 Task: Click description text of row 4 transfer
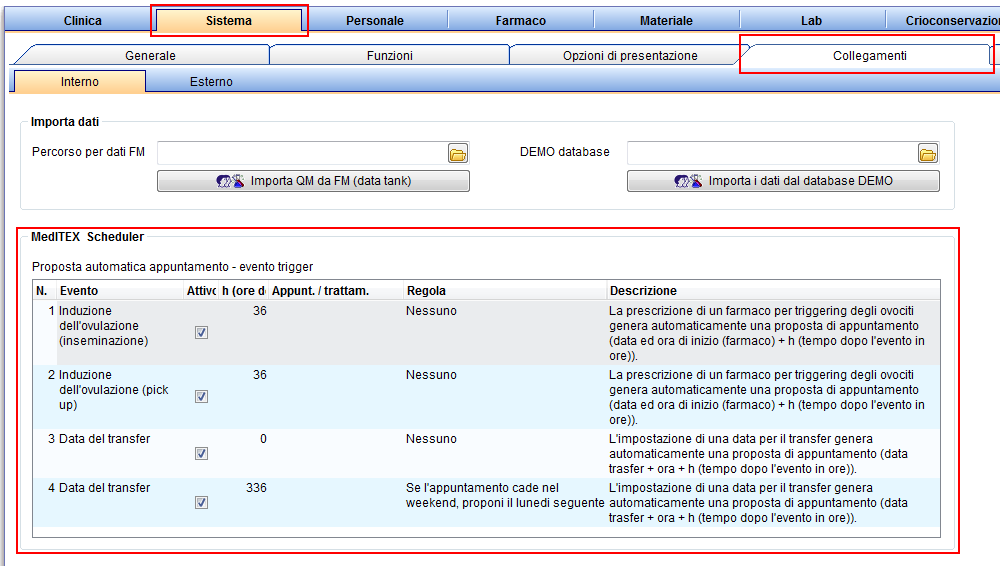[758, 503]
